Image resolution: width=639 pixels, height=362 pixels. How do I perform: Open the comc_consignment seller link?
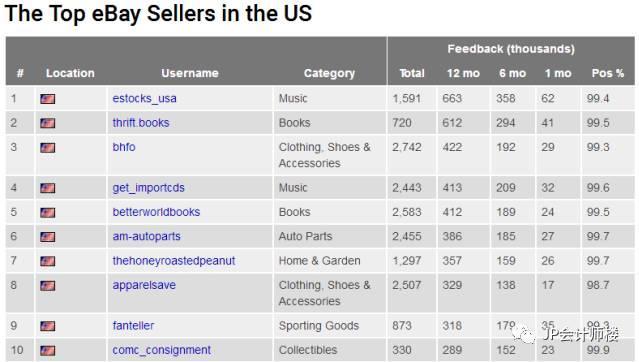pos(161,350)
